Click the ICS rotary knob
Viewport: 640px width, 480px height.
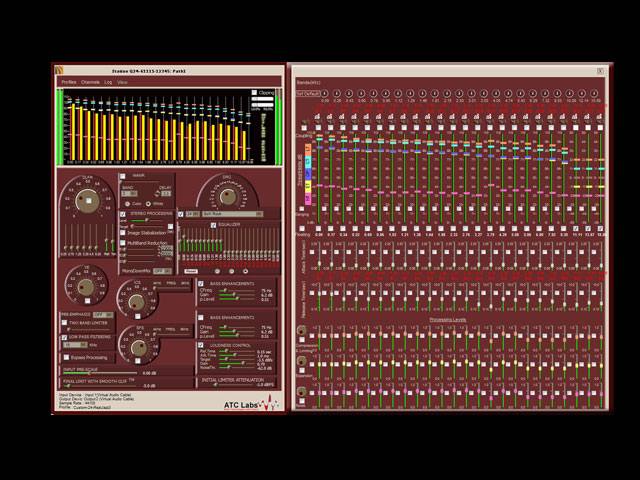pyautogui.click(x=137, y=302)
